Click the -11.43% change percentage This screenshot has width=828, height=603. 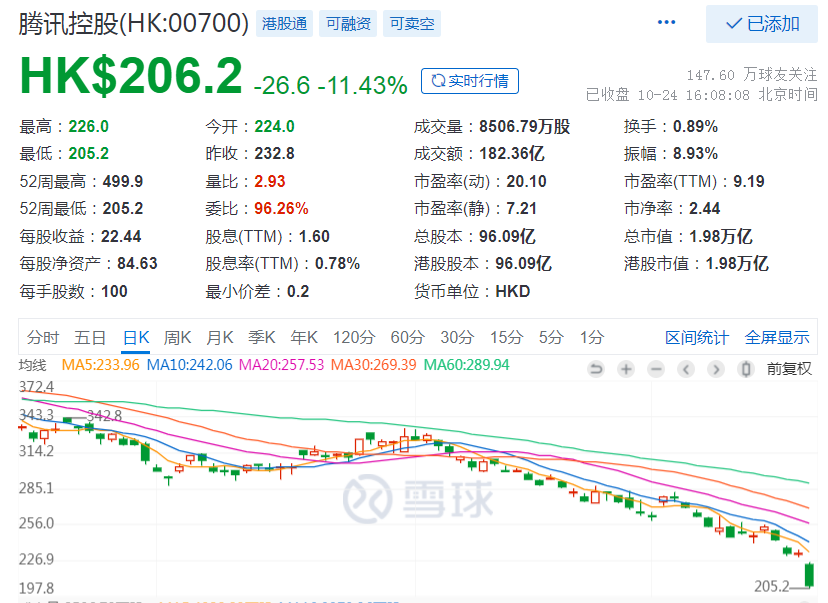pyautogui.click(x=362, y=85)
